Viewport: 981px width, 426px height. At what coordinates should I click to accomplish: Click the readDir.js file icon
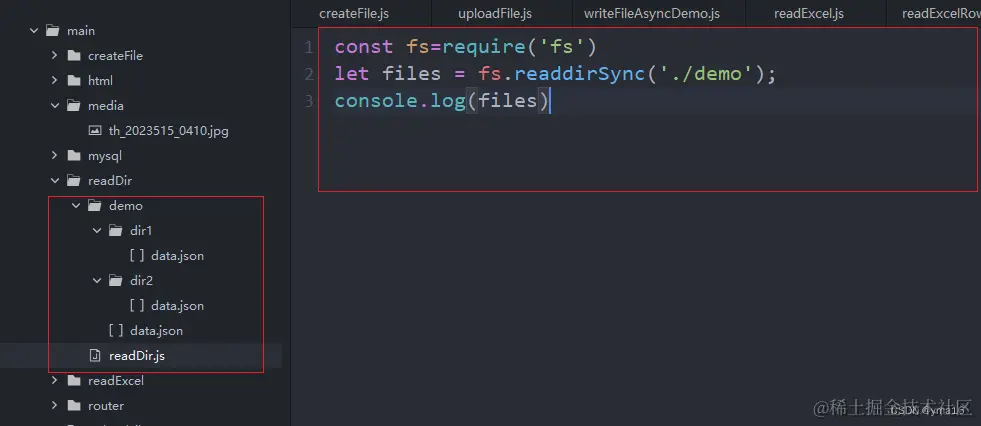pos(95,356)
